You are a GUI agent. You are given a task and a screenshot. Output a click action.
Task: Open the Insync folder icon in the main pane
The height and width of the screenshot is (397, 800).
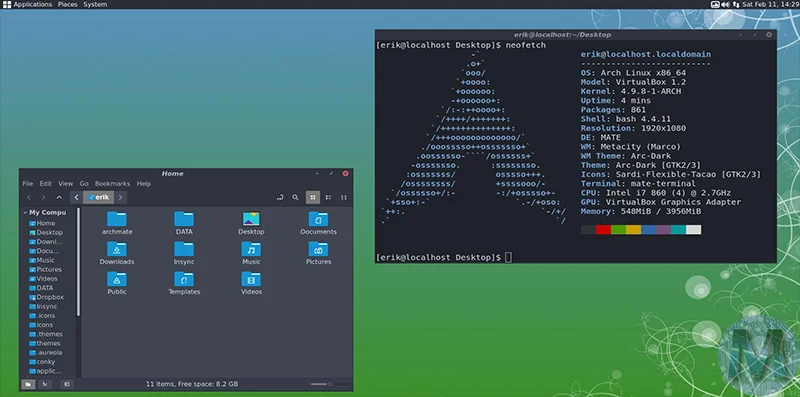(184, 249)
